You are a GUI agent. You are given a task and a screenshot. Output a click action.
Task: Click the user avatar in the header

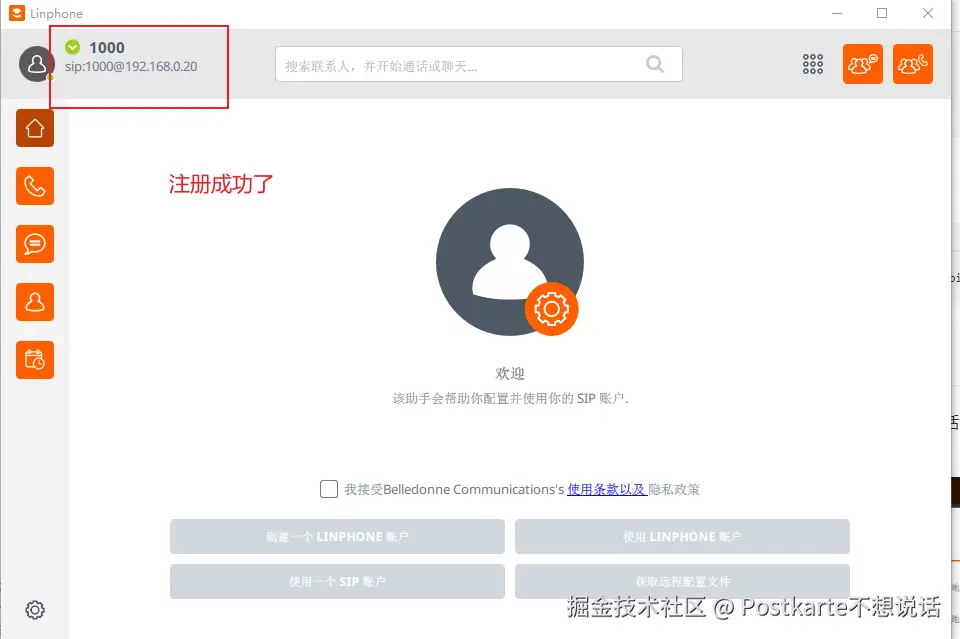[37, 64]
